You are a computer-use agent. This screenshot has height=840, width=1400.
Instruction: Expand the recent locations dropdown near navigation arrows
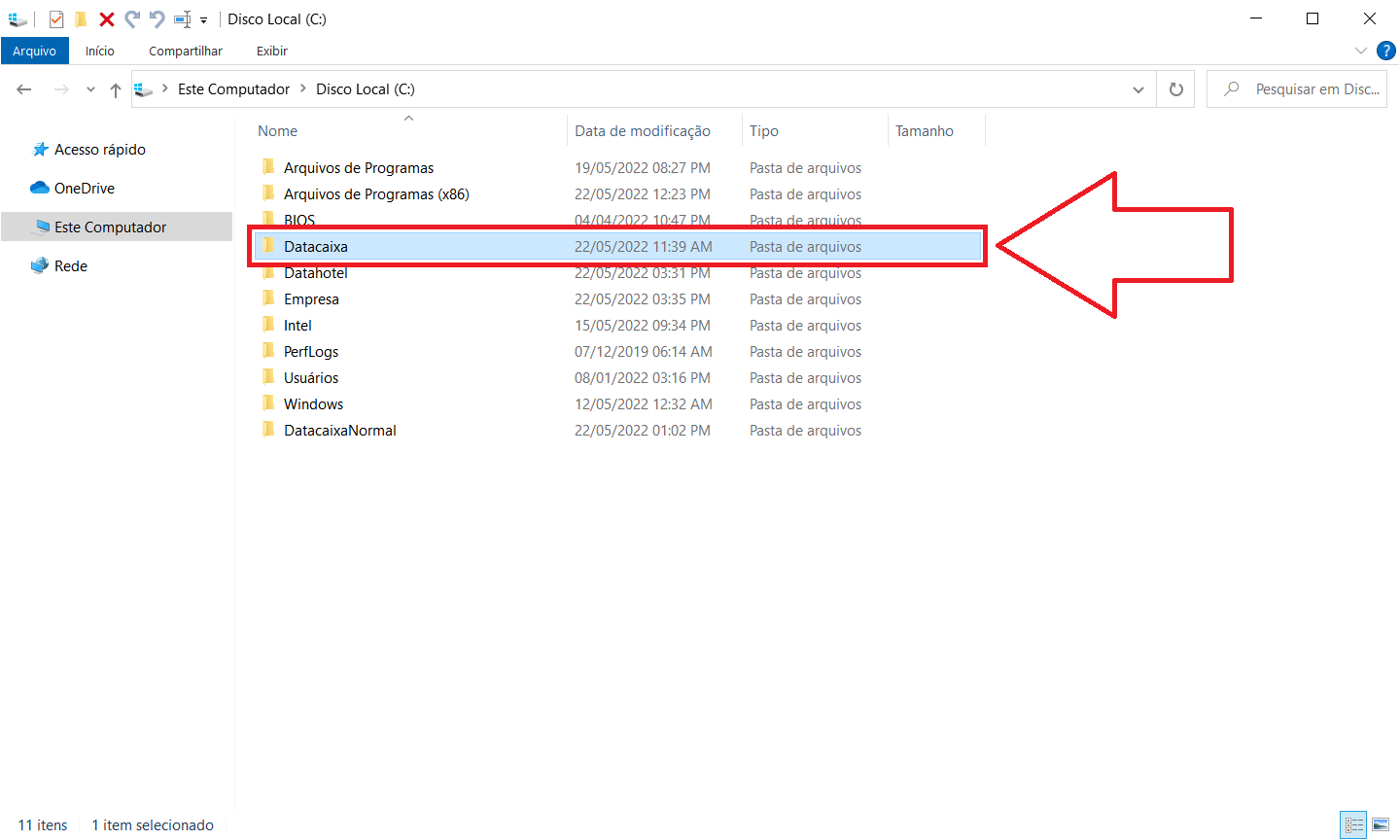[x=90, y=89]
